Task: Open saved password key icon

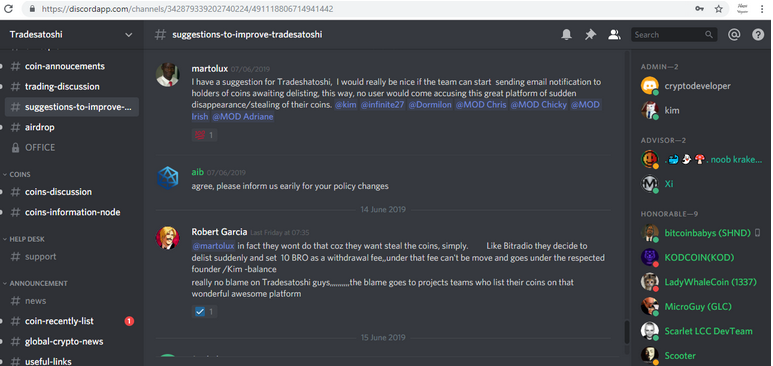Action: [x=699, y=9]
